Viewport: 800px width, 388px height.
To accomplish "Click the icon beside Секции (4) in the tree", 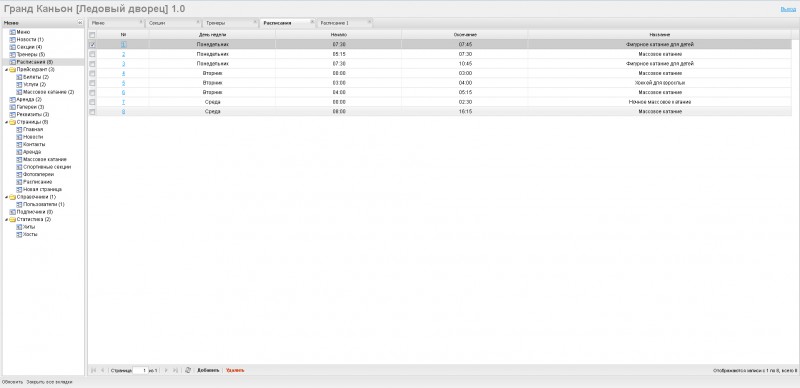I will click(13, 47).
